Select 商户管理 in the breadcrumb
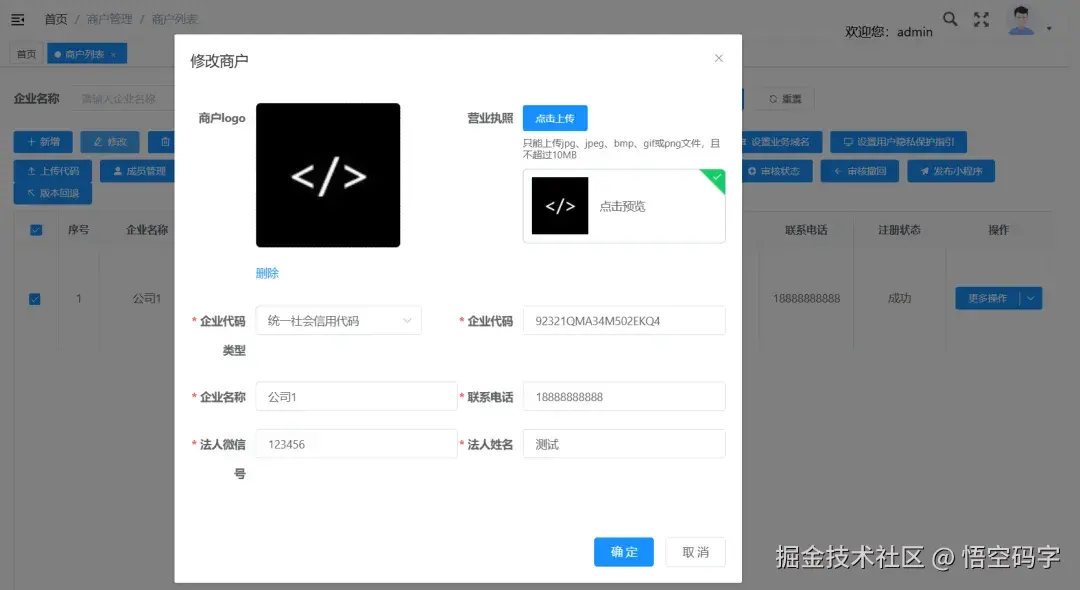Viewport: 1080px width, 590px height. click(109, 18)
